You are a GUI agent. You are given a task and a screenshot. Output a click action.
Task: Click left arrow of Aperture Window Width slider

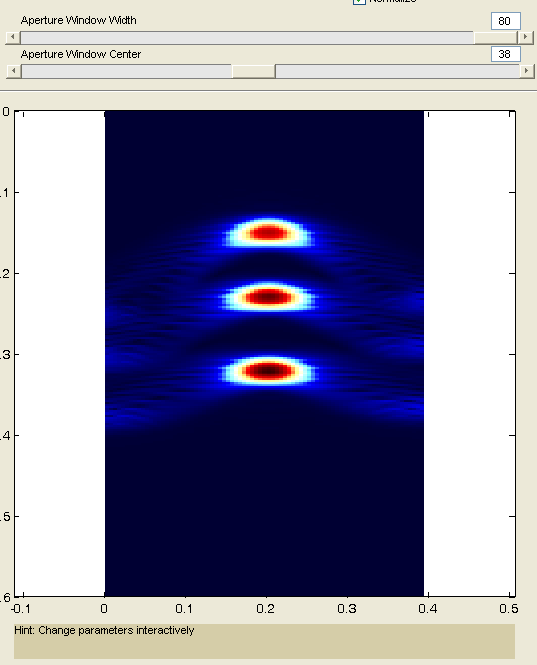point(13,37)
